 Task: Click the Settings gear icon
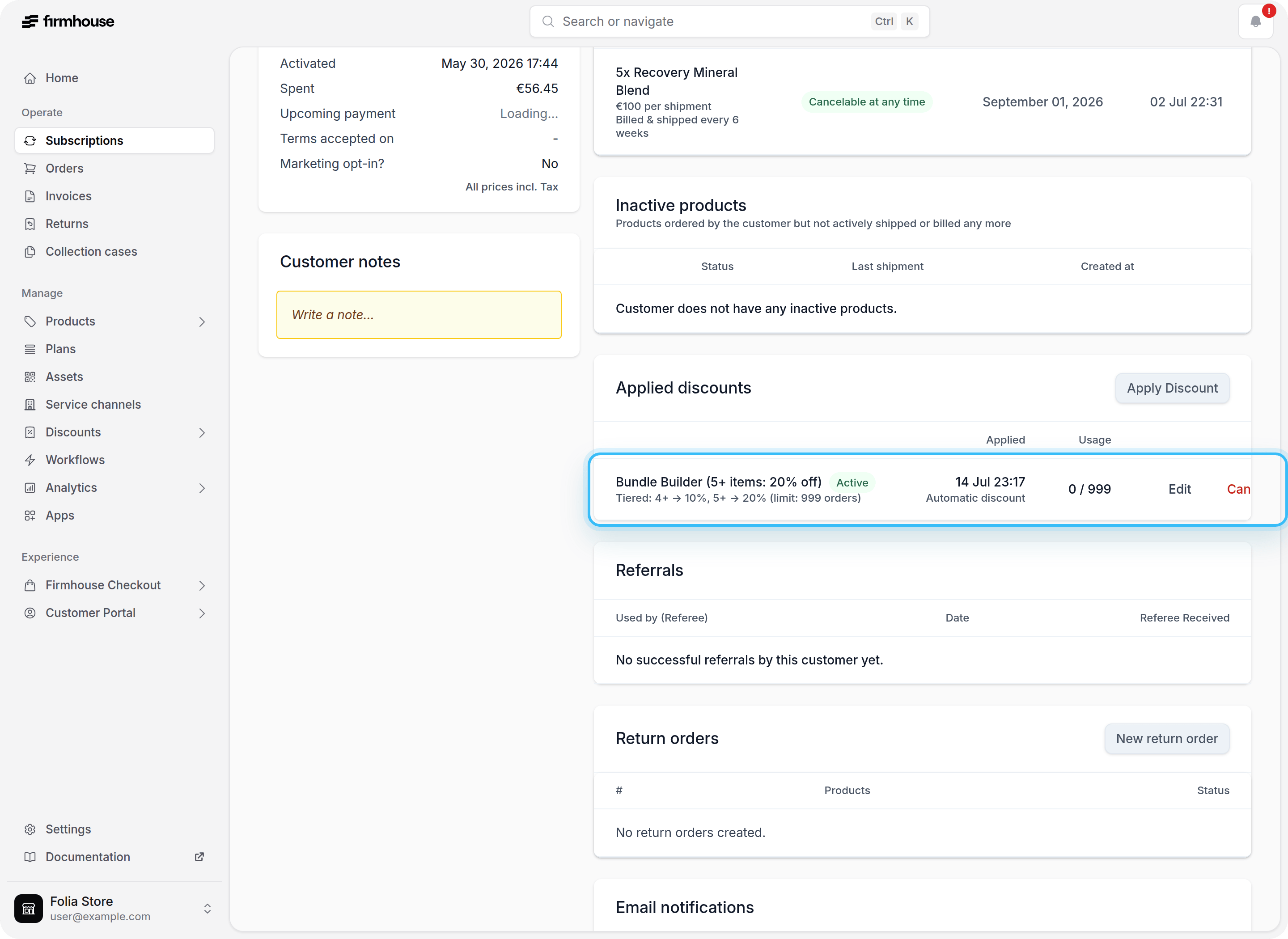[x=30, y=829]
